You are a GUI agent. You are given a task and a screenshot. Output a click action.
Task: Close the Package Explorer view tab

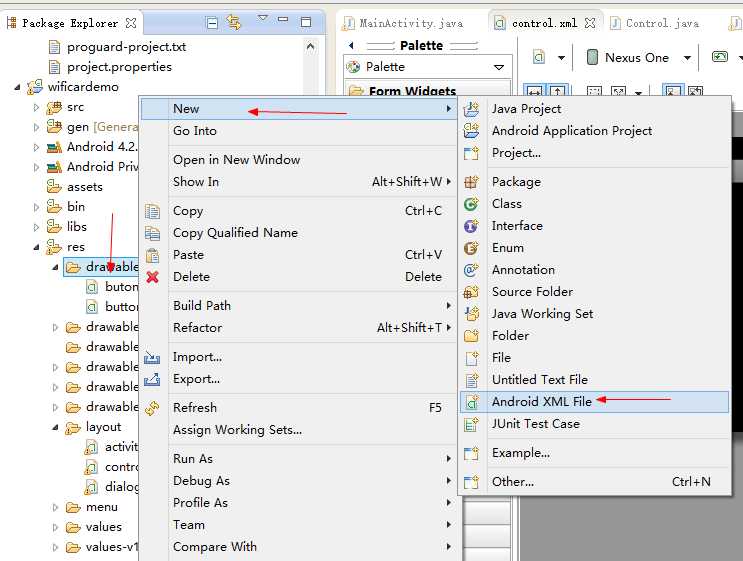131,23
